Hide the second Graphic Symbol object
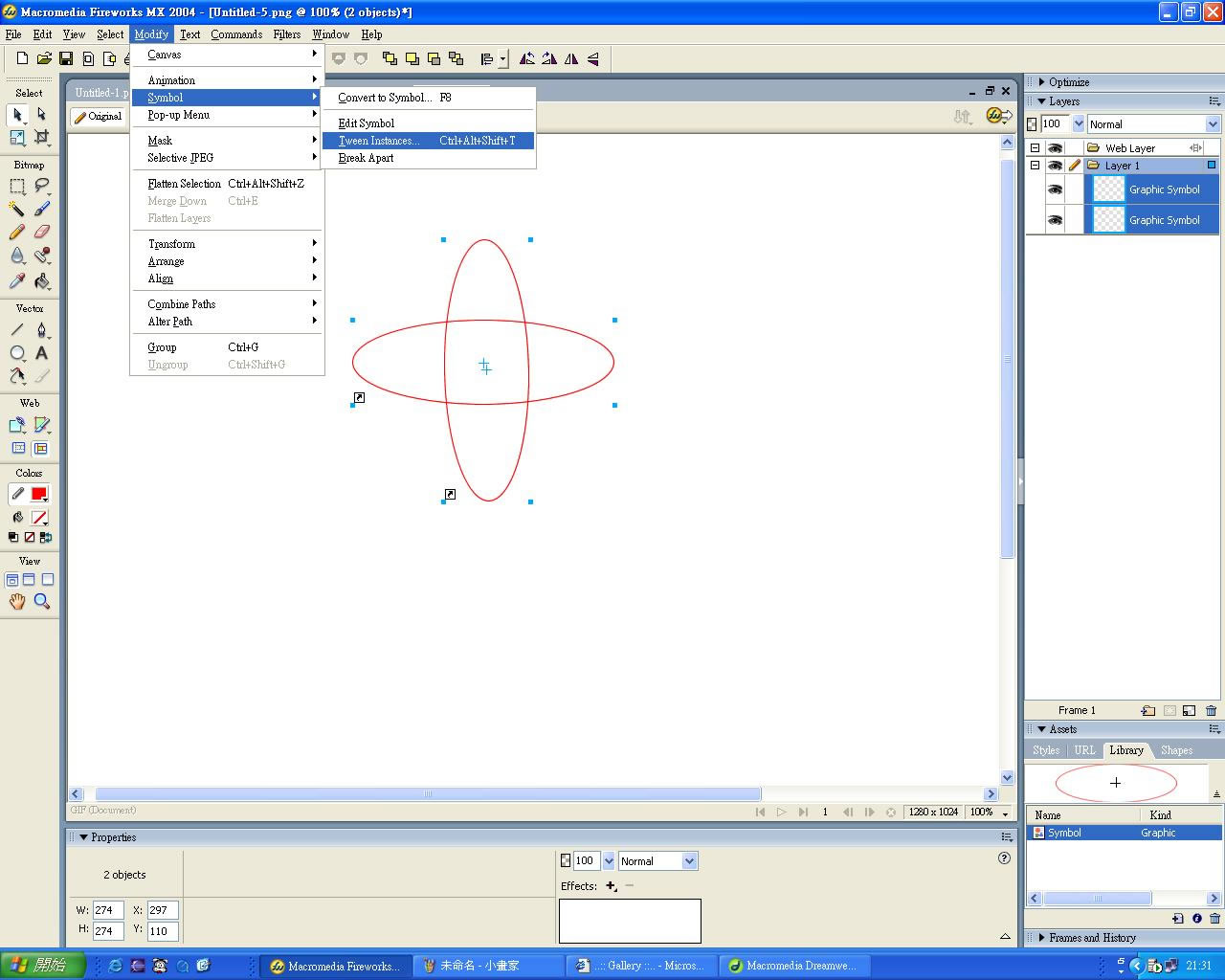 (x=1055, y=220)
